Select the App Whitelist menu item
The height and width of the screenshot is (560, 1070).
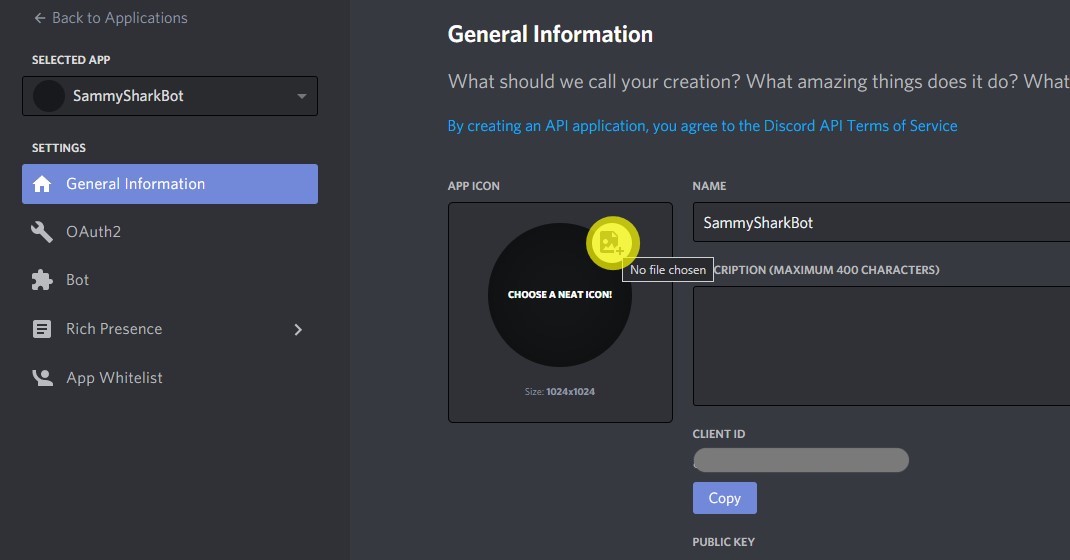[x=114, y=378]
